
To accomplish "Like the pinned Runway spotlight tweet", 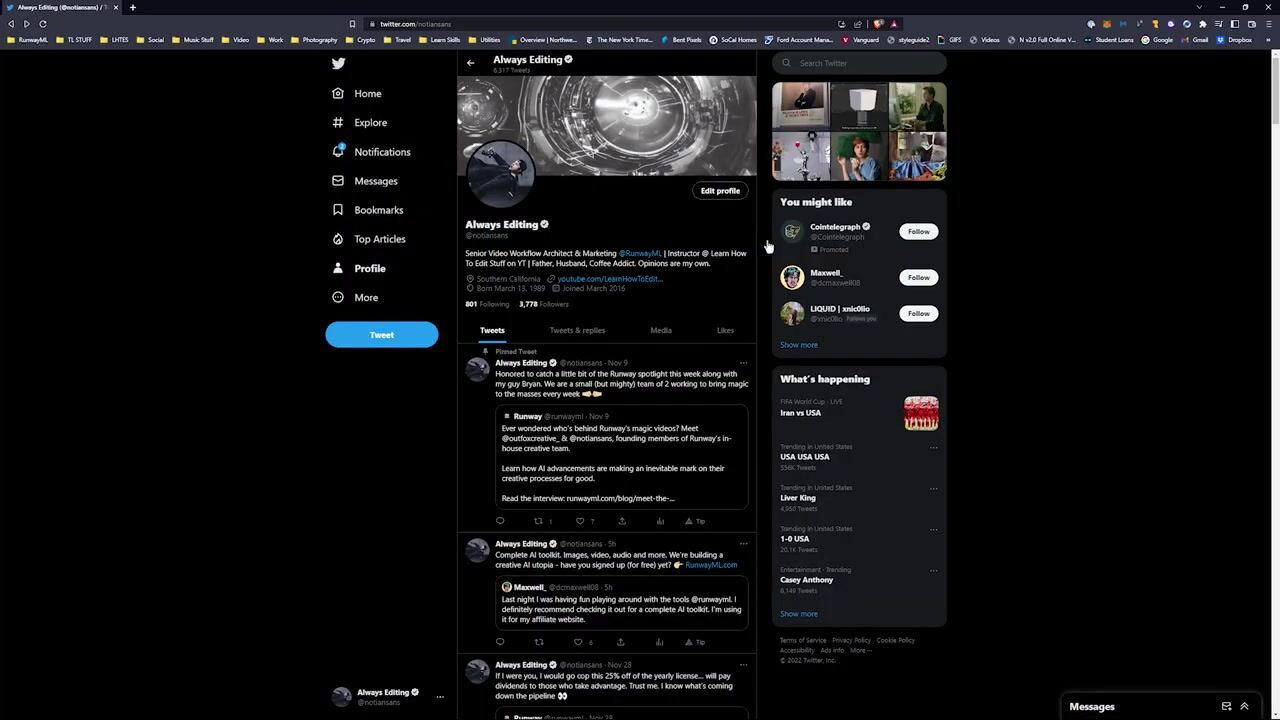I will [579, 521].
